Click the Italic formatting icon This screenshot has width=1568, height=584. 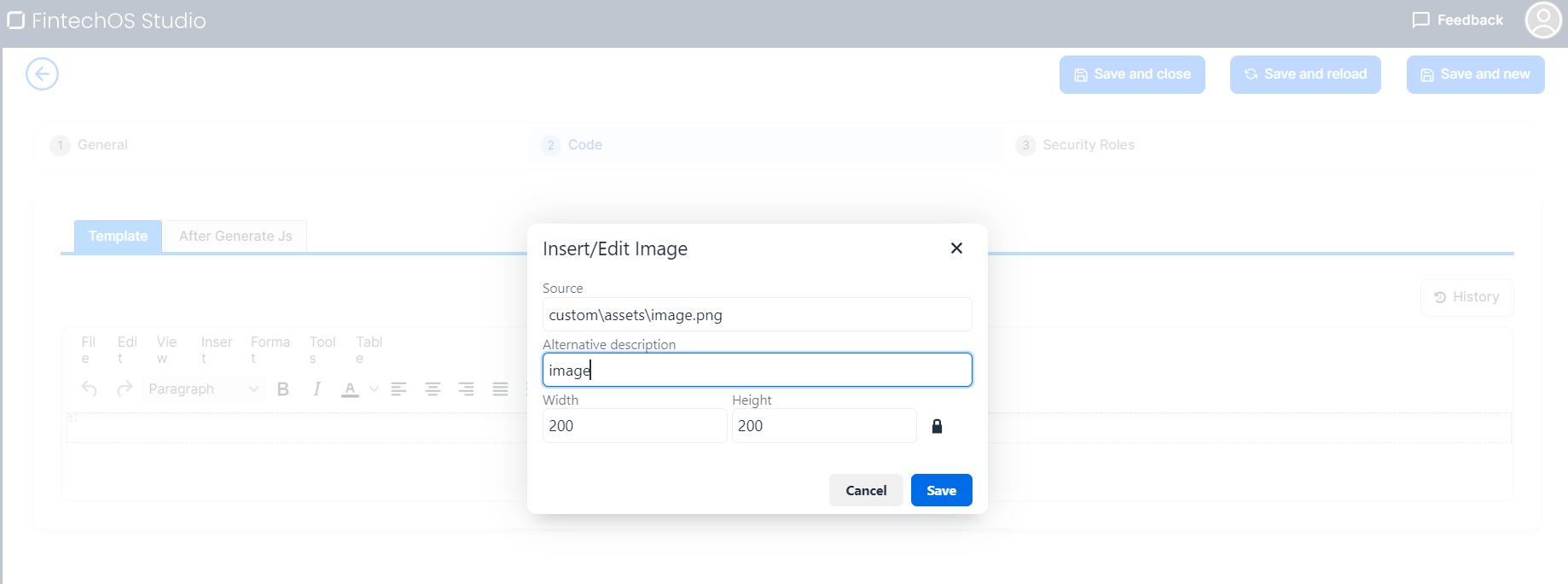click(x=317, y=389)
